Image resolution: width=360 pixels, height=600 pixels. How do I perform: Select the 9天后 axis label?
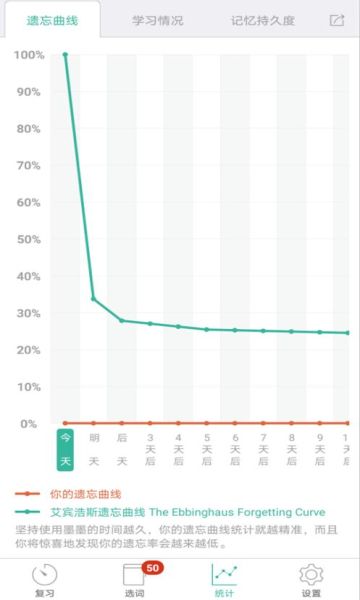pos(320,450)
